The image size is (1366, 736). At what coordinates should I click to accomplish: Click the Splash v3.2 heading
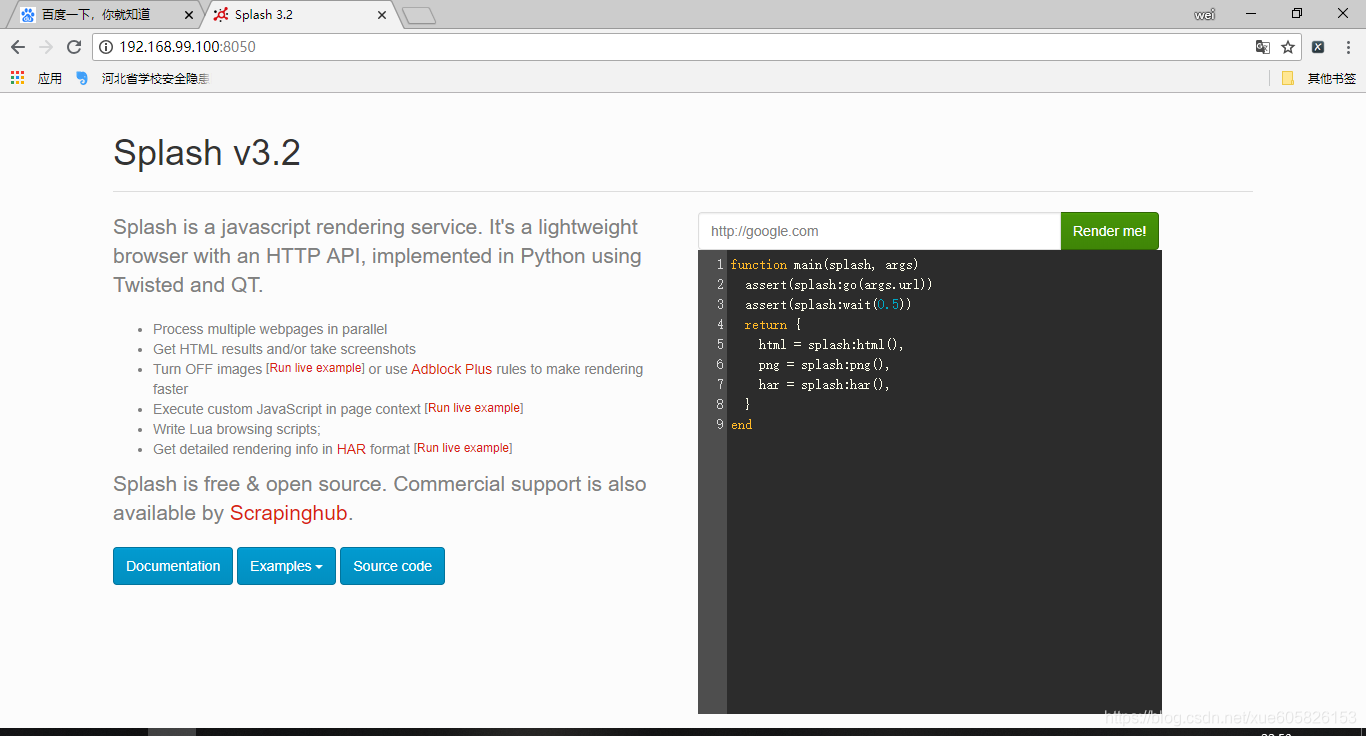coord(207,153)
